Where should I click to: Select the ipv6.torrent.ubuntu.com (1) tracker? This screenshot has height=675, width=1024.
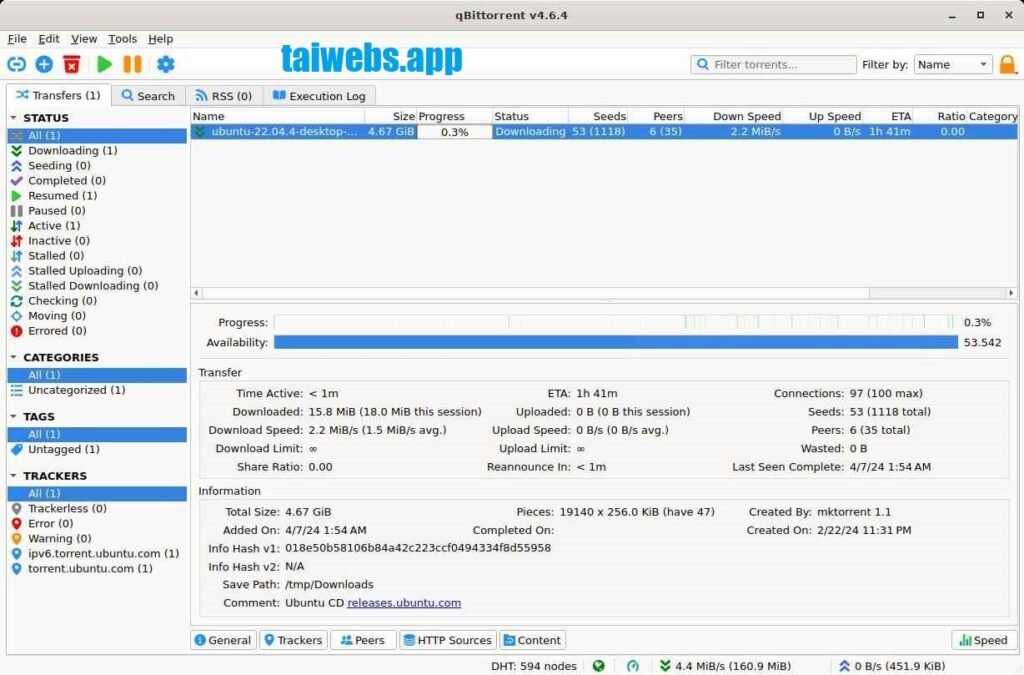click(97, 553)
